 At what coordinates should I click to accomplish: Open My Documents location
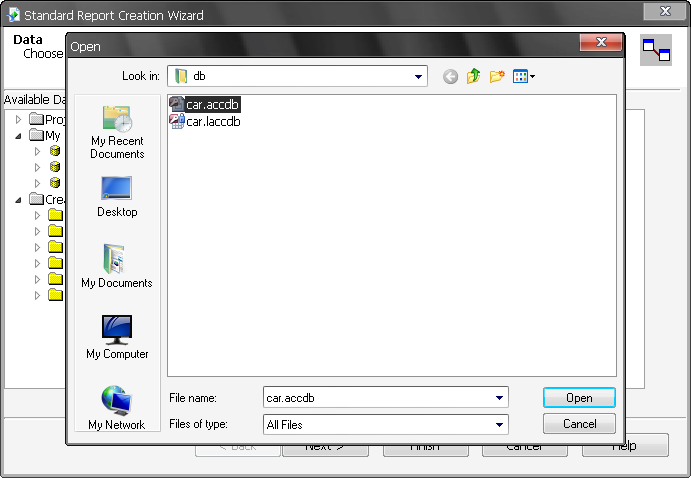coord(117,266)
